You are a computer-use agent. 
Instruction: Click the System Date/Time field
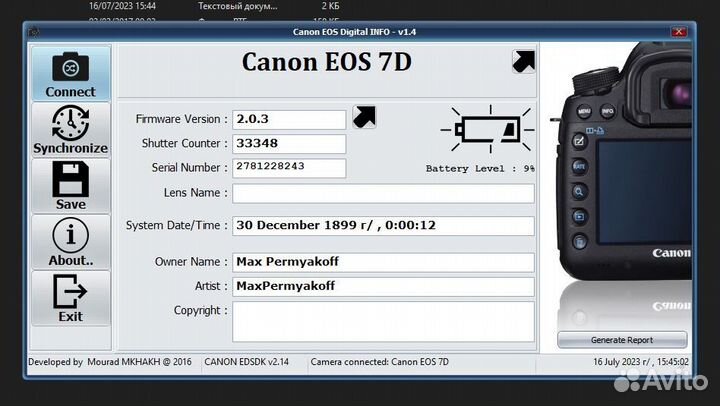(x=383, y=226)
